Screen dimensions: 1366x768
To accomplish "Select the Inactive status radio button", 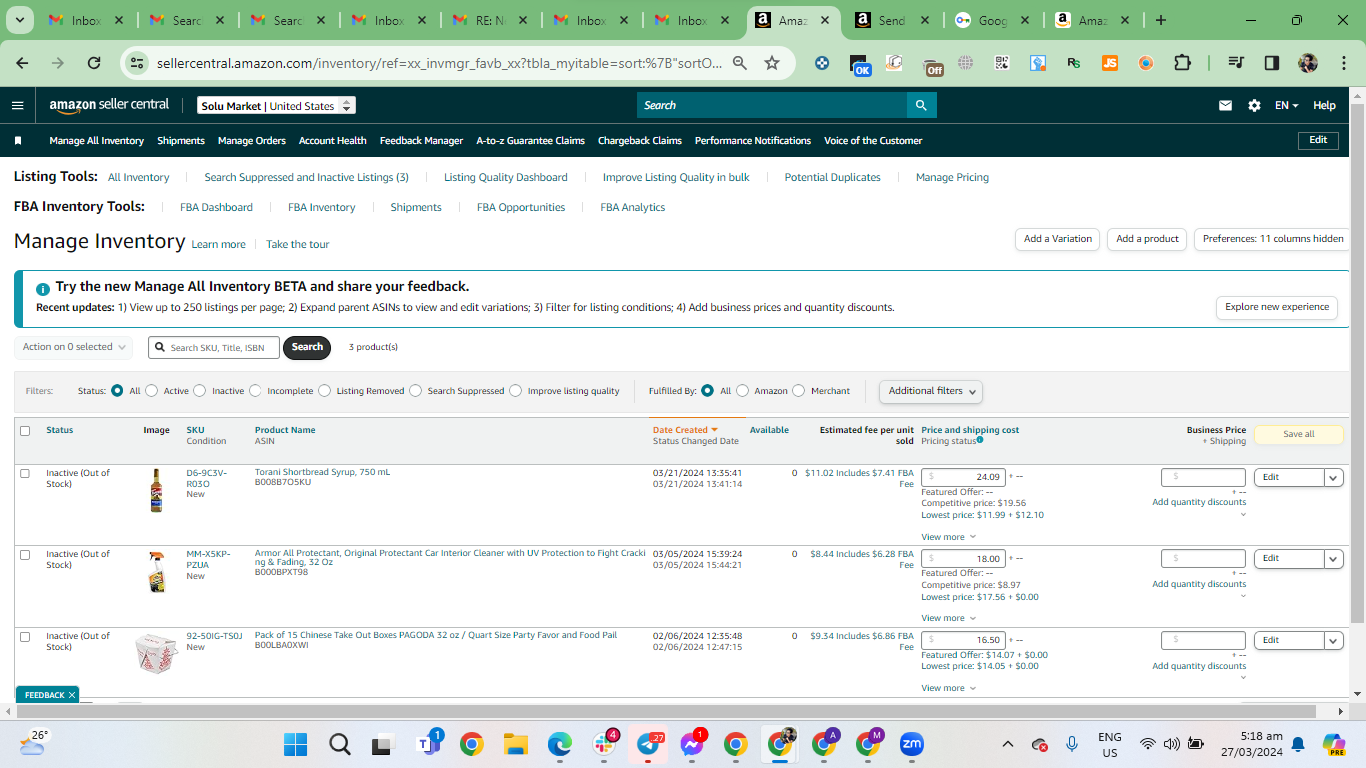I will (199, 391).
